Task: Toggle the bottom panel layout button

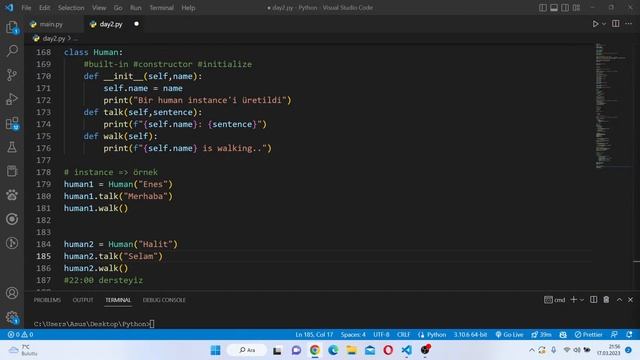Action: tap(554, 8)
